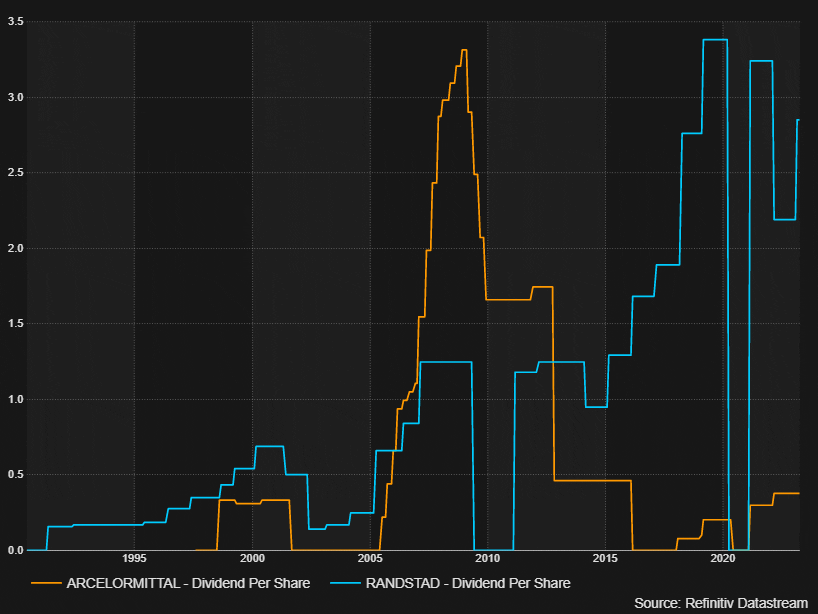Click the blue Randstad peak near 3.4
This screenshot has width=818, height=614.
tap(715, 40)
